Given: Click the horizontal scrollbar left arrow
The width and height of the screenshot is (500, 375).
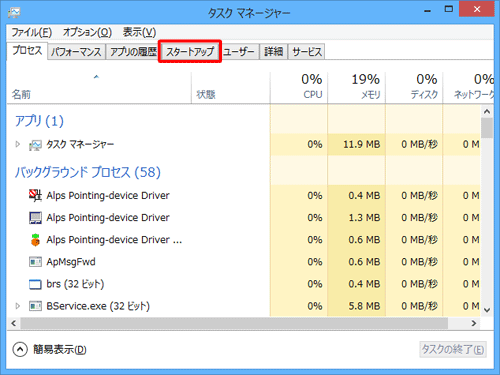Looking at the screenshot, I should pyautogui.click(x=14, y=323).
